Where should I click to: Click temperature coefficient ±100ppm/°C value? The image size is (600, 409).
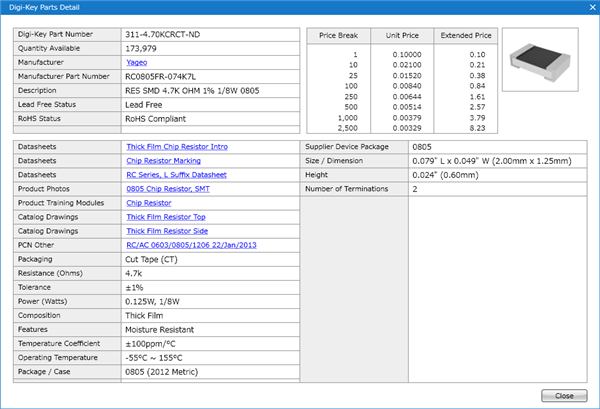point(150,344)
